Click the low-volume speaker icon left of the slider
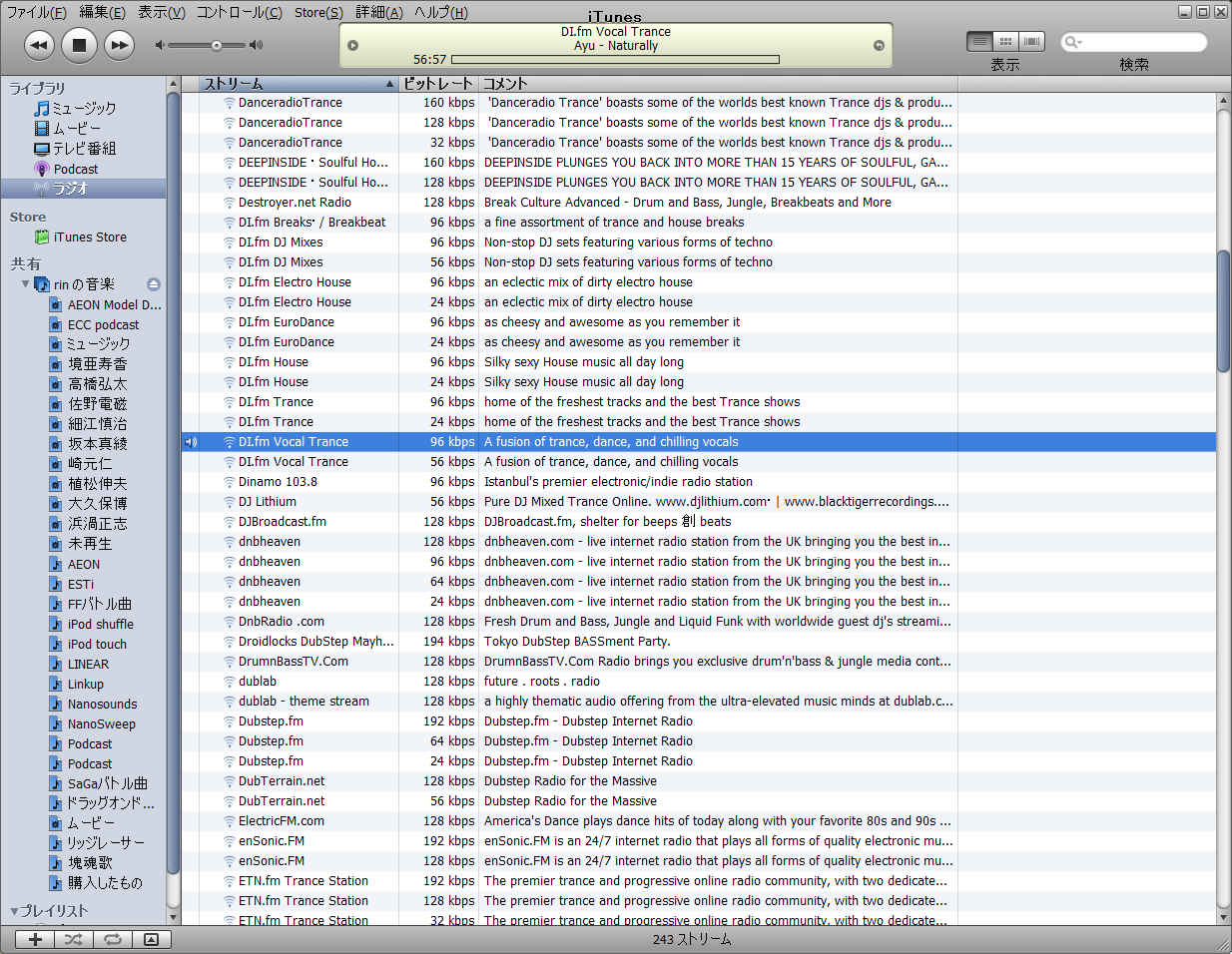This screenshot has height=954, width=1232. [160, 45]
